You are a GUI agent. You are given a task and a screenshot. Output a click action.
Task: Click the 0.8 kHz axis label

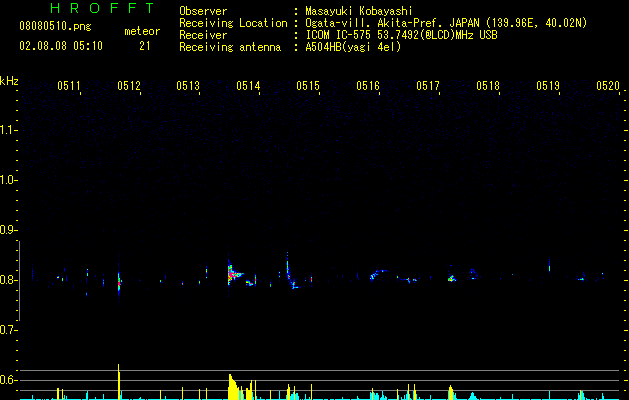click(x=8, y=280)
